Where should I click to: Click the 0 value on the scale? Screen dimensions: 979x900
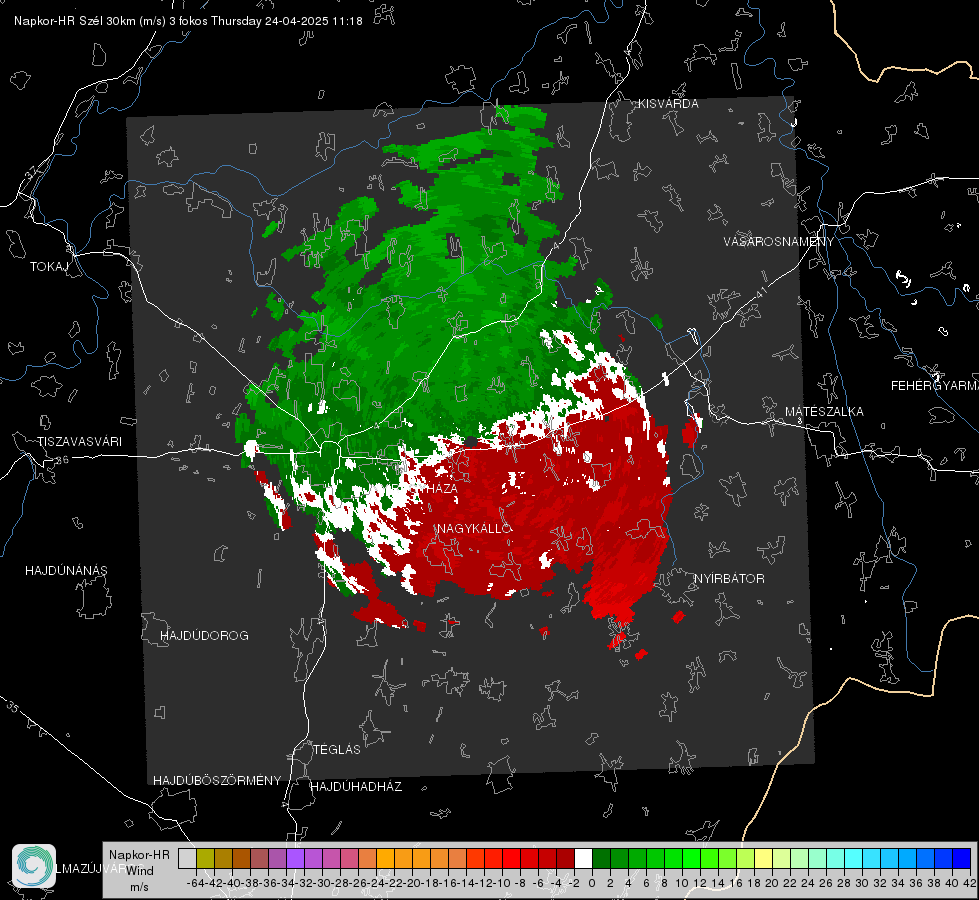[592, 883]
